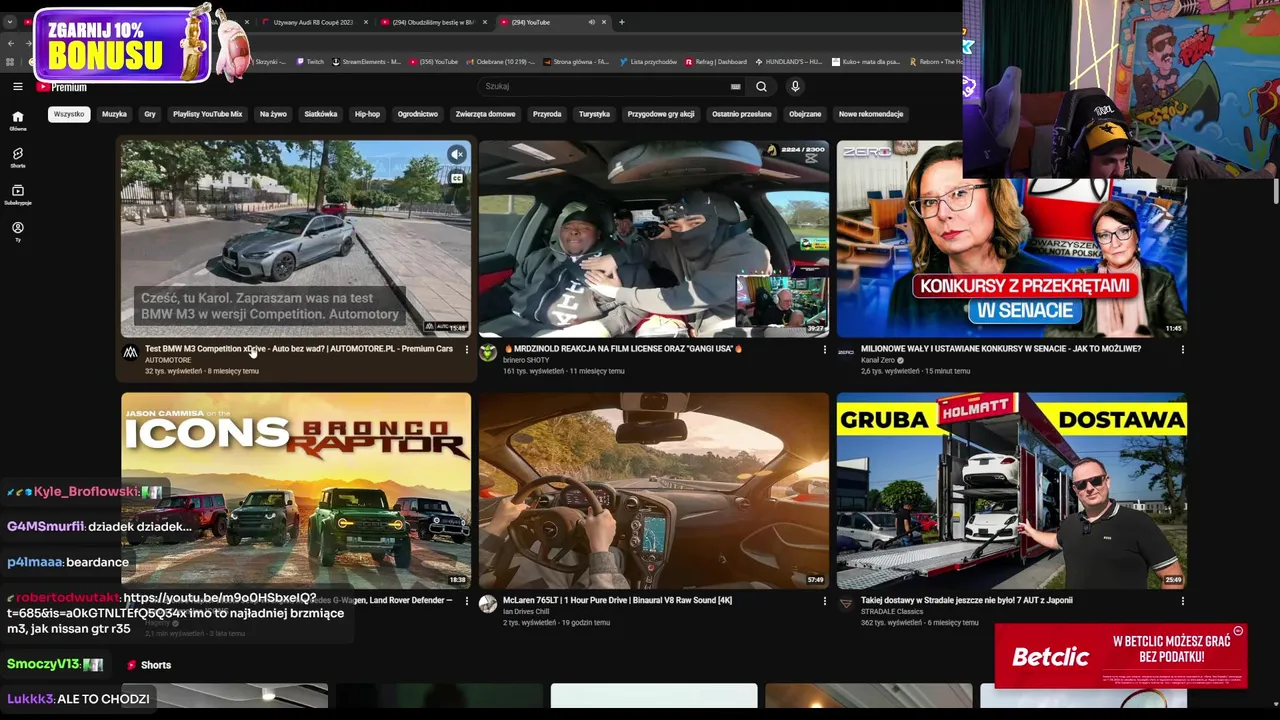
Task: Open options menu for MRDZINOLD REAKCJA video
Action: pyautogui.click(x=824, y=350)
